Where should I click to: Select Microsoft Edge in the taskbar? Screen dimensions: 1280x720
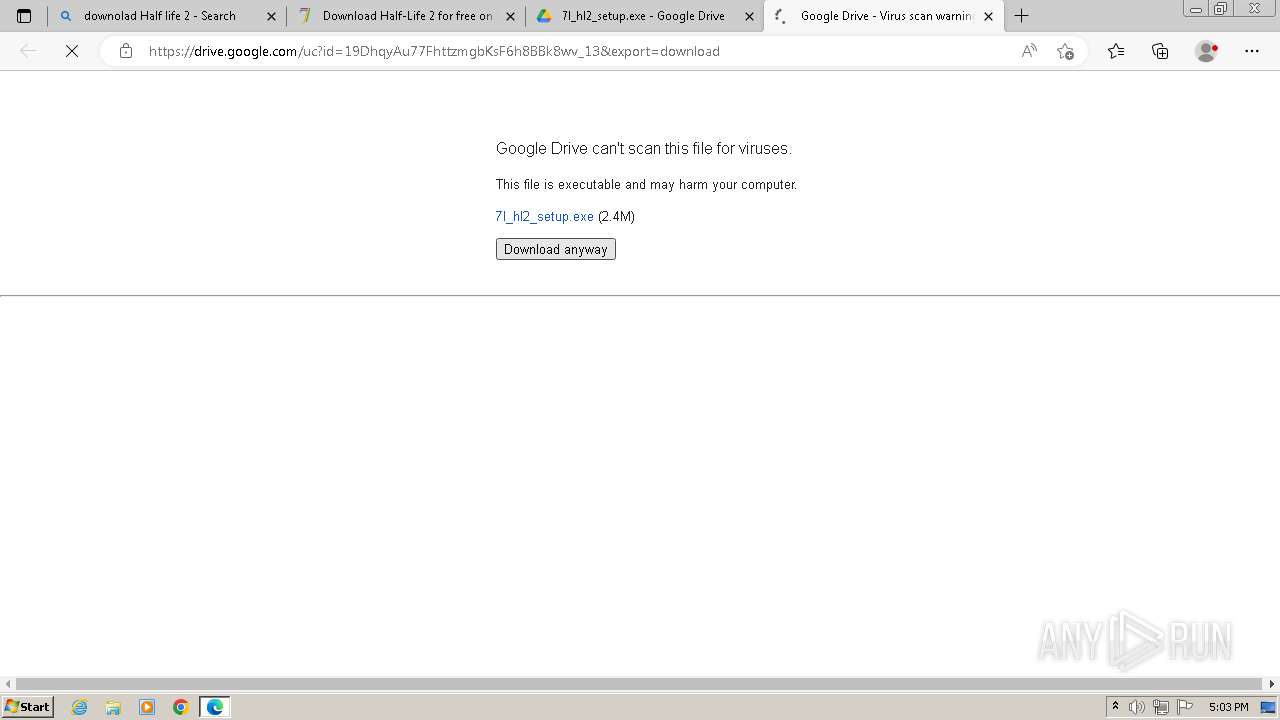pos(215,707)
